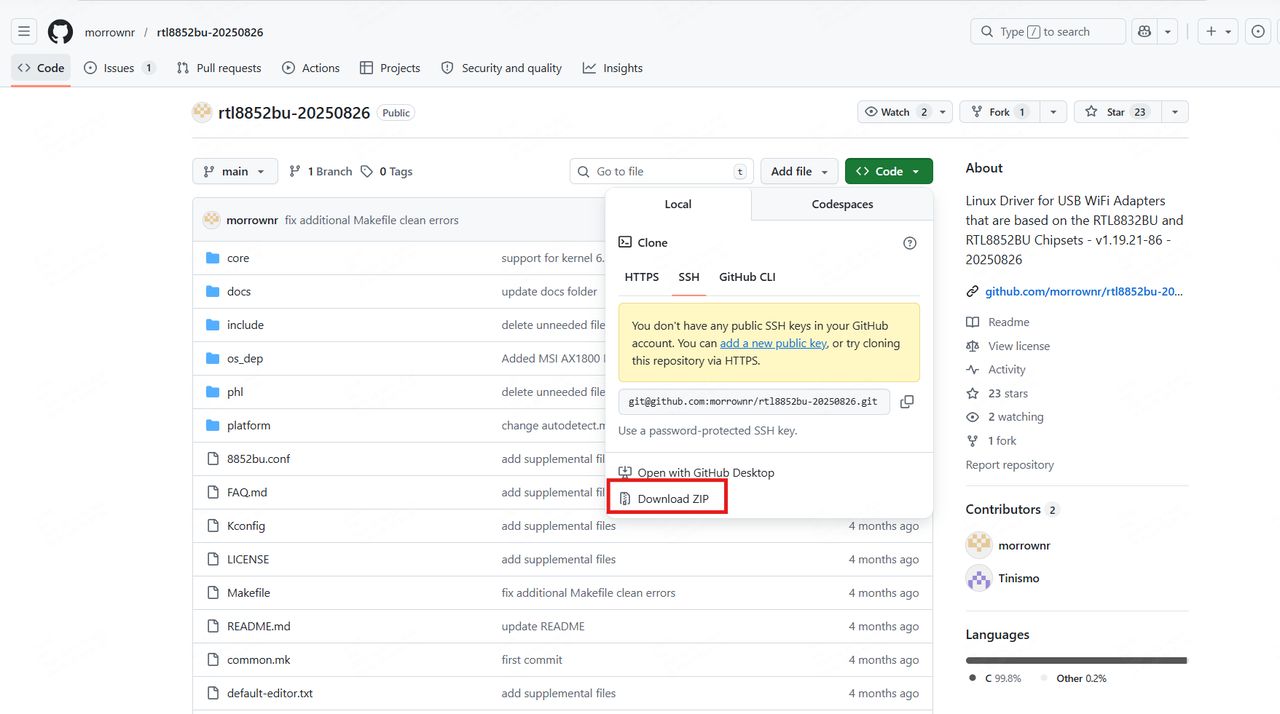The width and height of the screenshot is (1280, 714).
Task: Expand the Add file dropdown
Action: (x=799, y=172)
